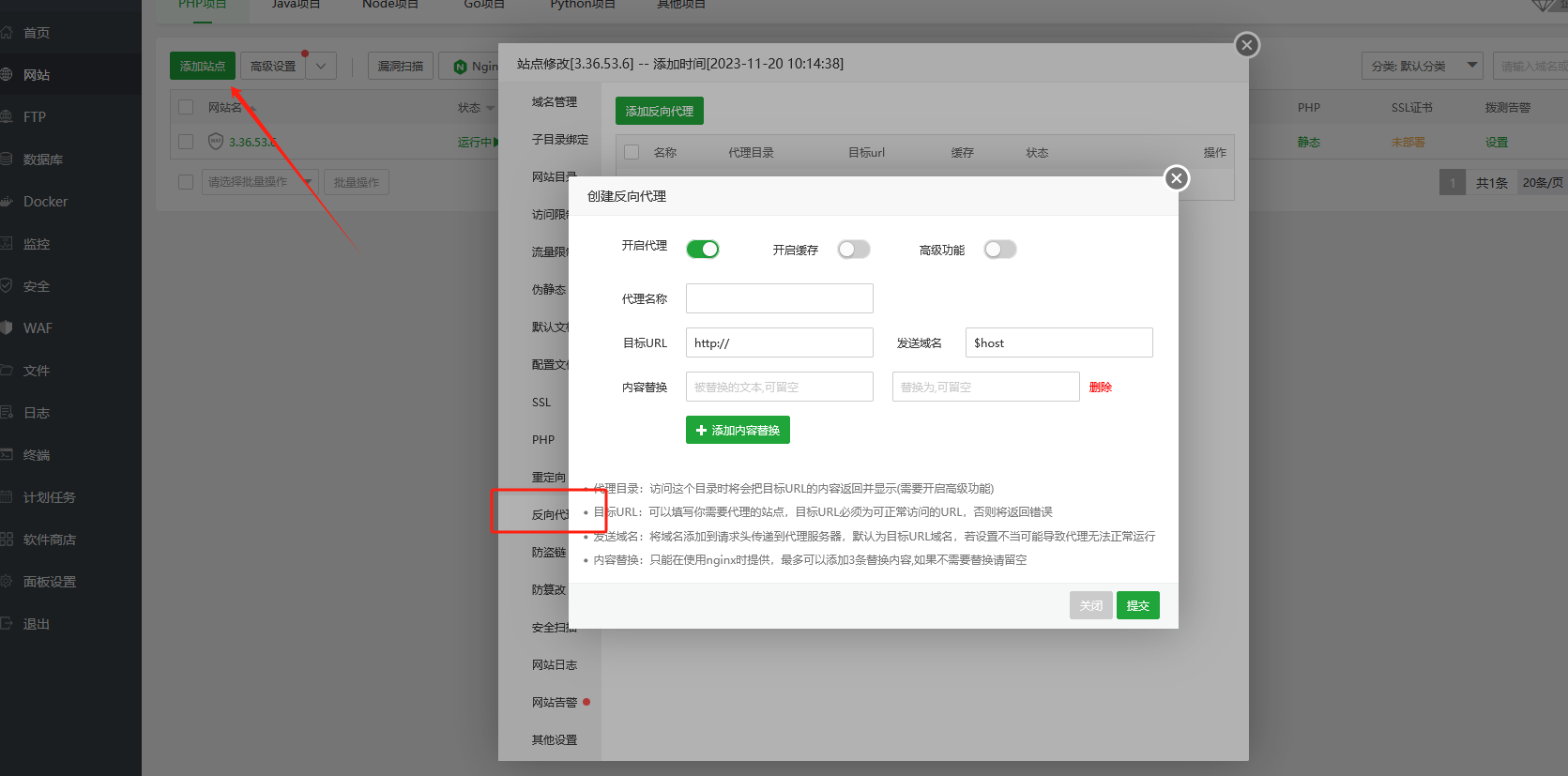Click the 网站 globe icon in sidebar
The image size is (1568, 776).
click(6, 75)
